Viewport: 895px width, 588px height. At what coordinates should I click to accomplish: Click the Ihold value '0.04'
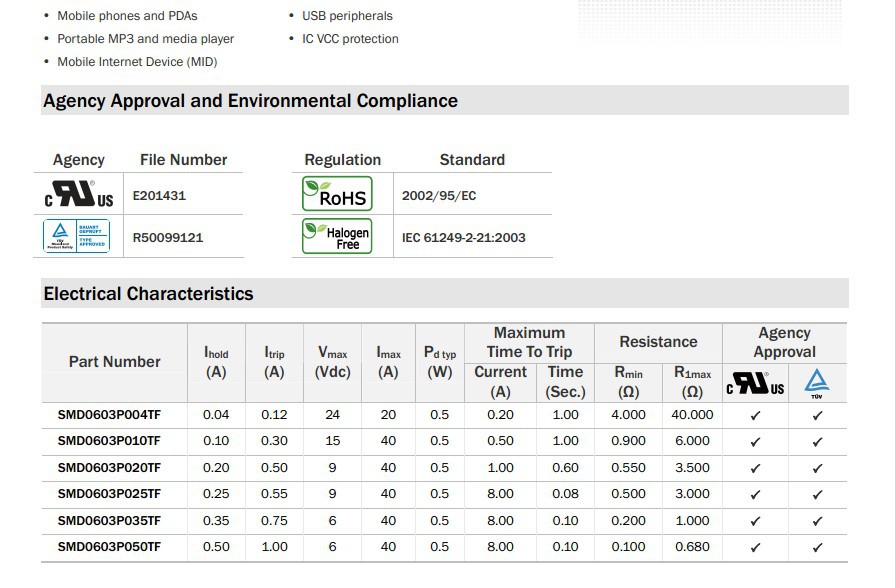(216, 415)
